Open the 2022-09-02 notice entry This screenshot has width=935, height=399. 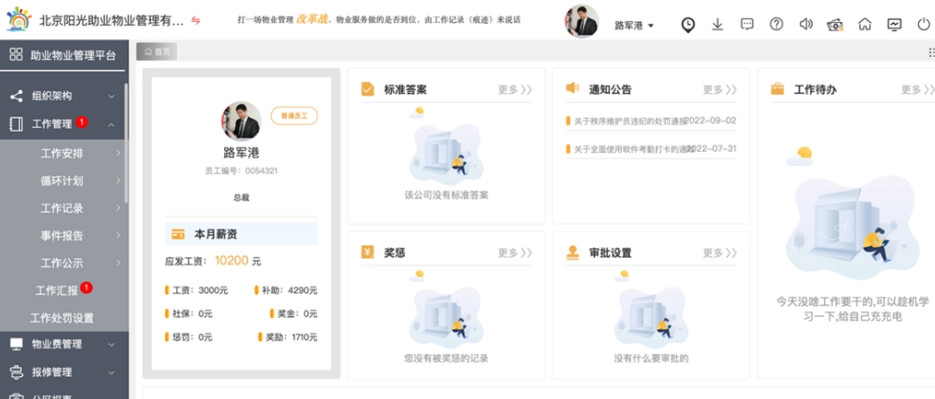(651, 121)
